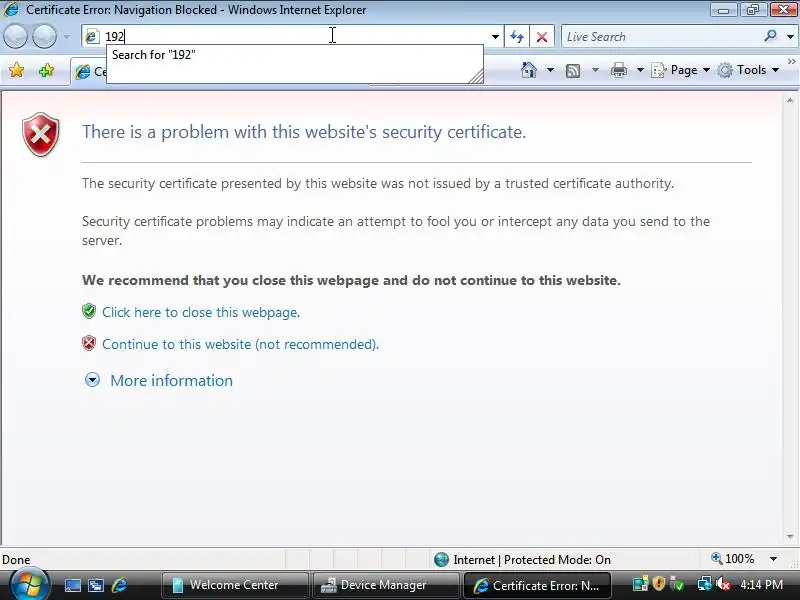800x600 pixels.
Task: Click the Show Desktop quick launch icon
Action: pos(72,585)
